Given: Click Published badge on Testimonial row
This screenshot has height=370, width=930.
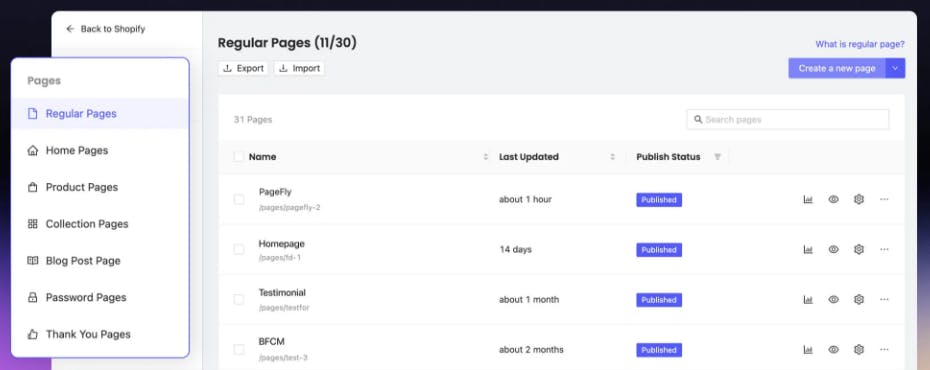Looking at the screenshot, I should pyautogui.click(x=659, y=300).
